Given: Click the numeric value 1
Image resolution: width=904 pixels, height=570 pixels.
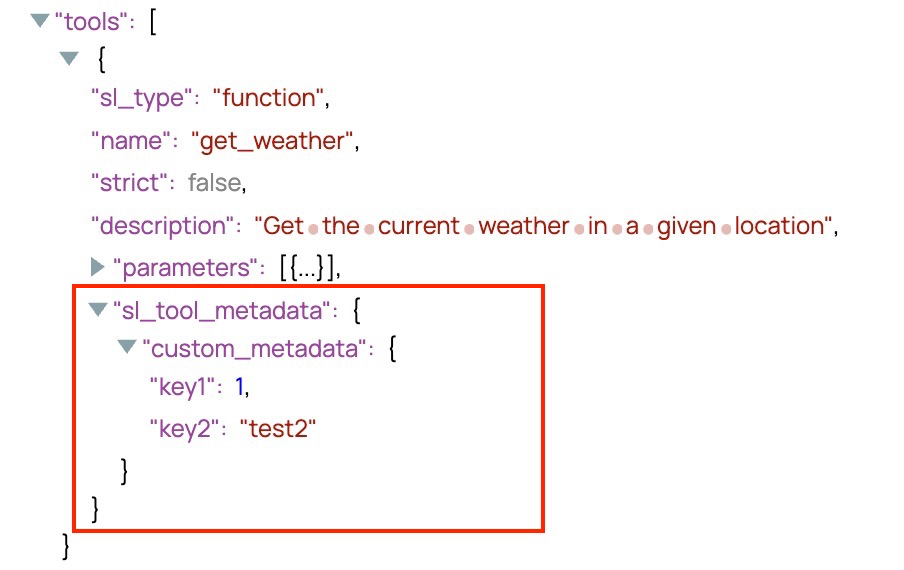Looking at the screenshot, I should coord(240,387).
